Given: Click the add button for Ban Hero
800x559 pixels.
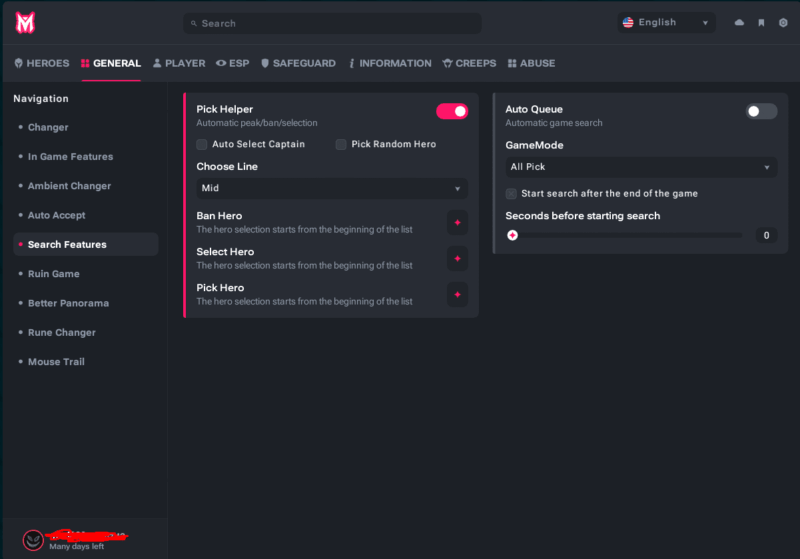Looking at the screenshot, I should click(x=457, y=222).
